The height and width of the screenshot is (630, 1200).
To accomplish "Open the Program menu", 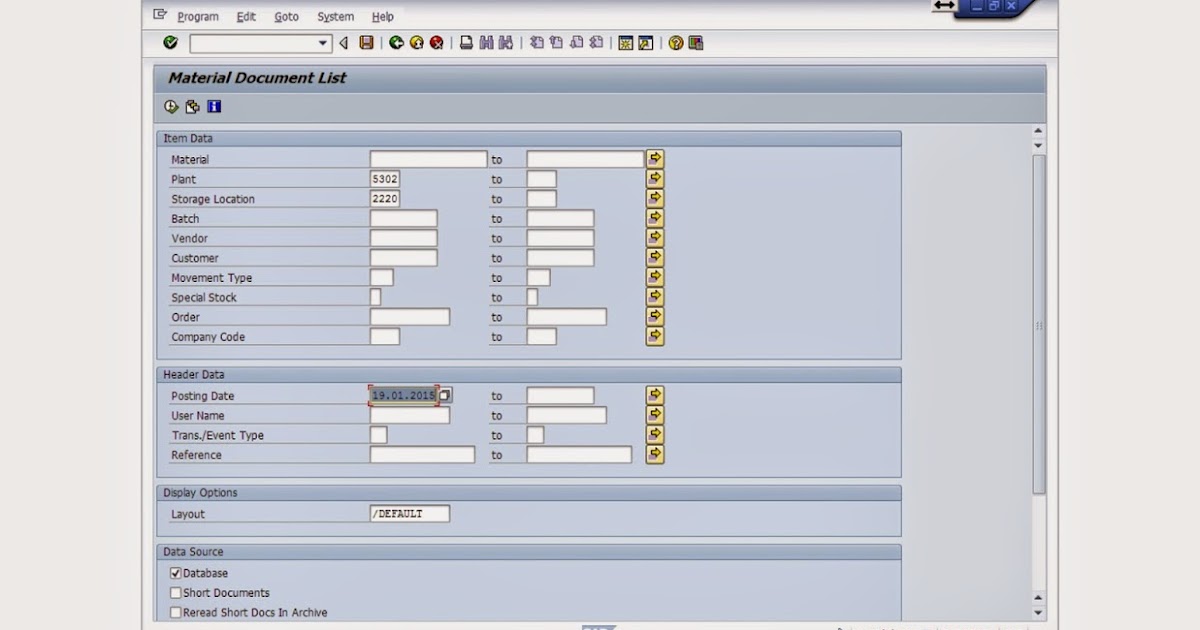I will [x=197, y=16].
